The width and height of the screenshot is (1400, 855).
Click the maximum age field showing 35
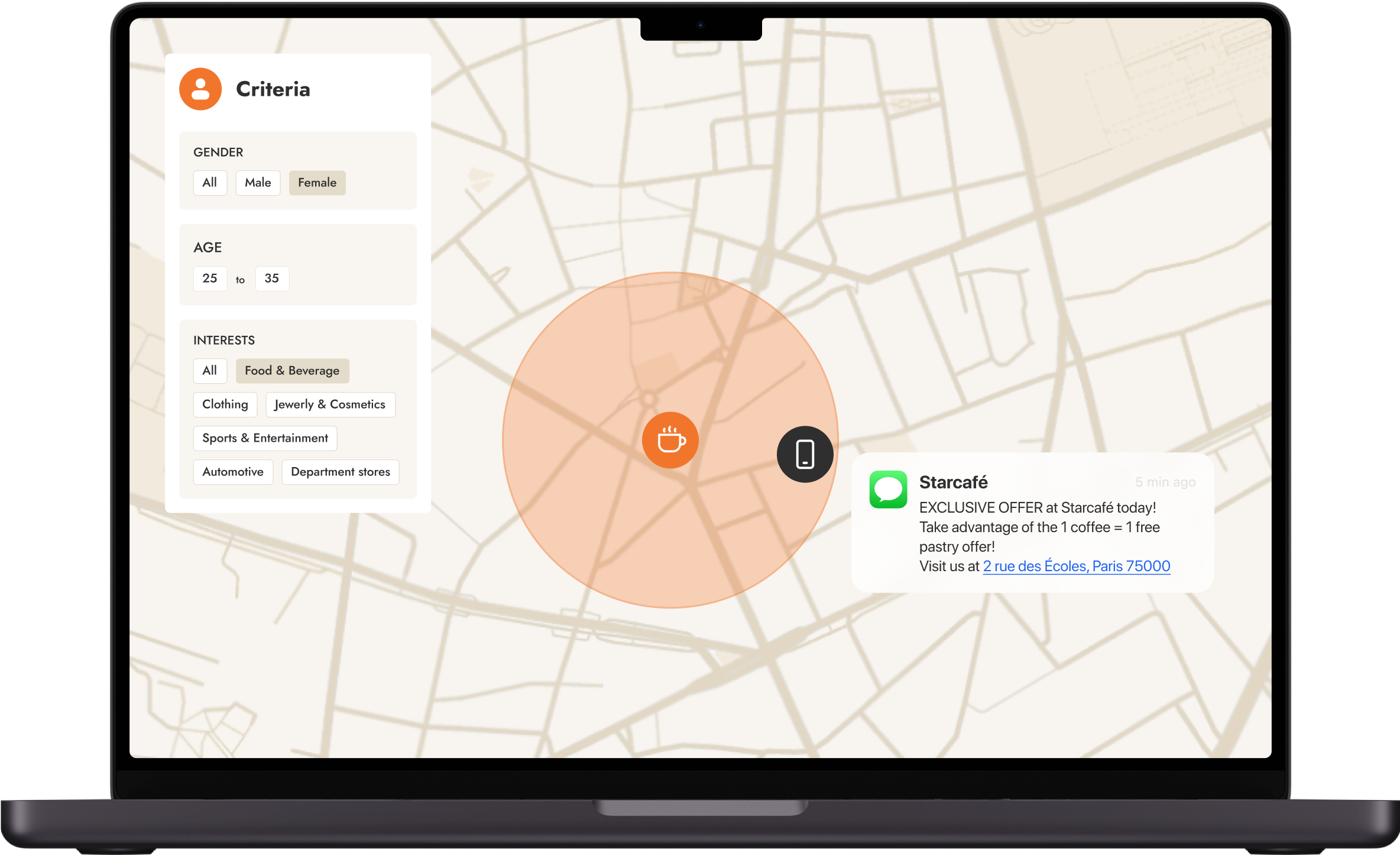tap(272, 278)
